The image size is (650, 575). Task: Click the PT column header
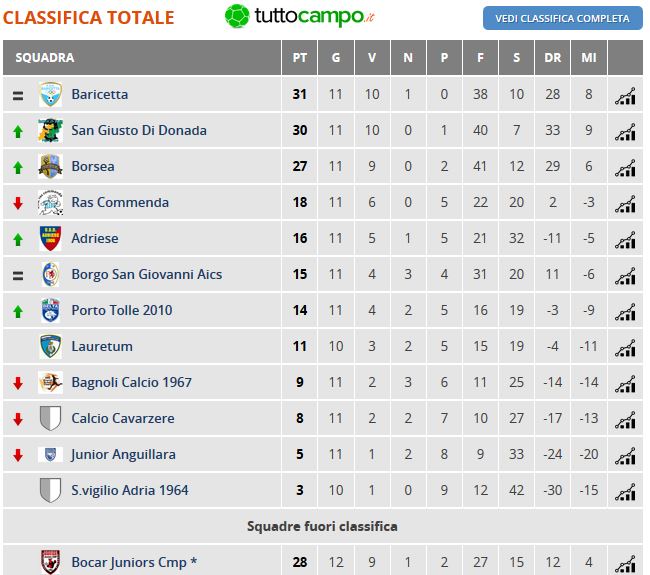300,58
